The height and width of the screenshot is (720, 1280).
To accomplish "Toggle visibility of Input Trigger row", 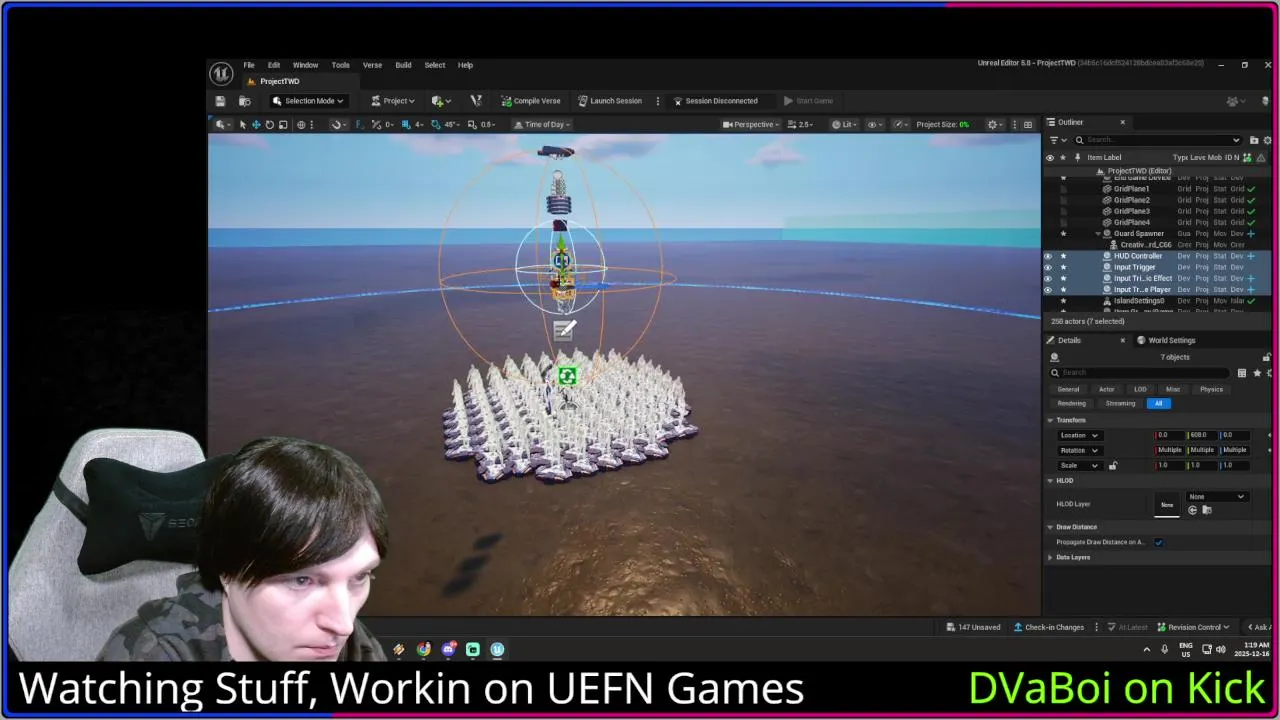I will (x=1049, y=267).
